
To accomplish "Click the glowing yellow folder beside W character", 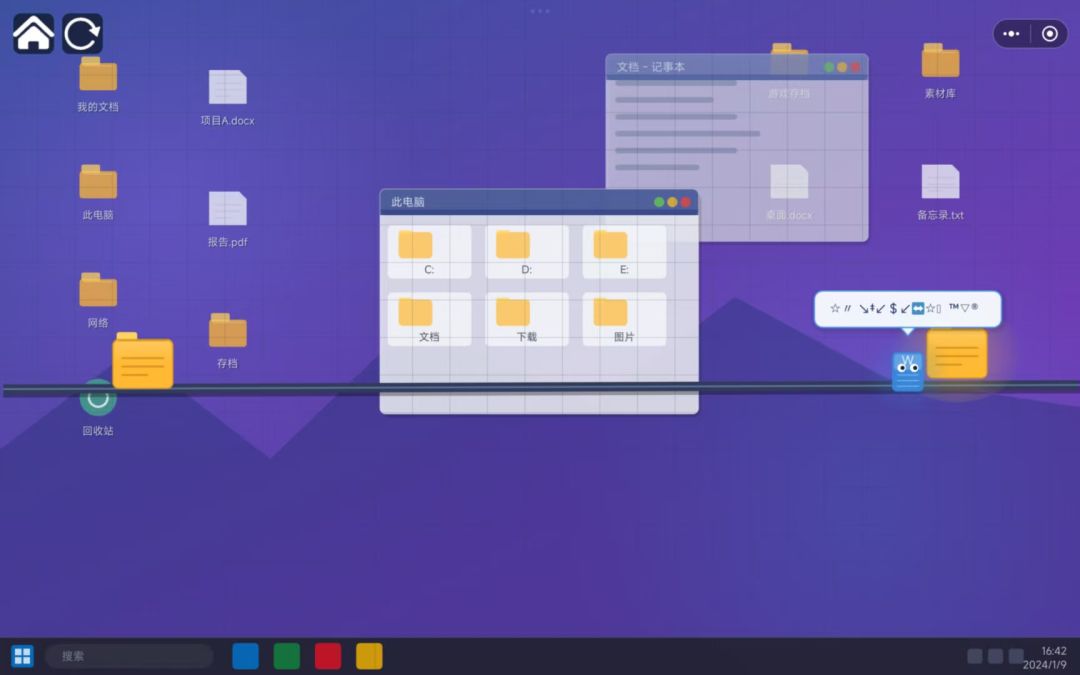I will click(x=957, y=353).
